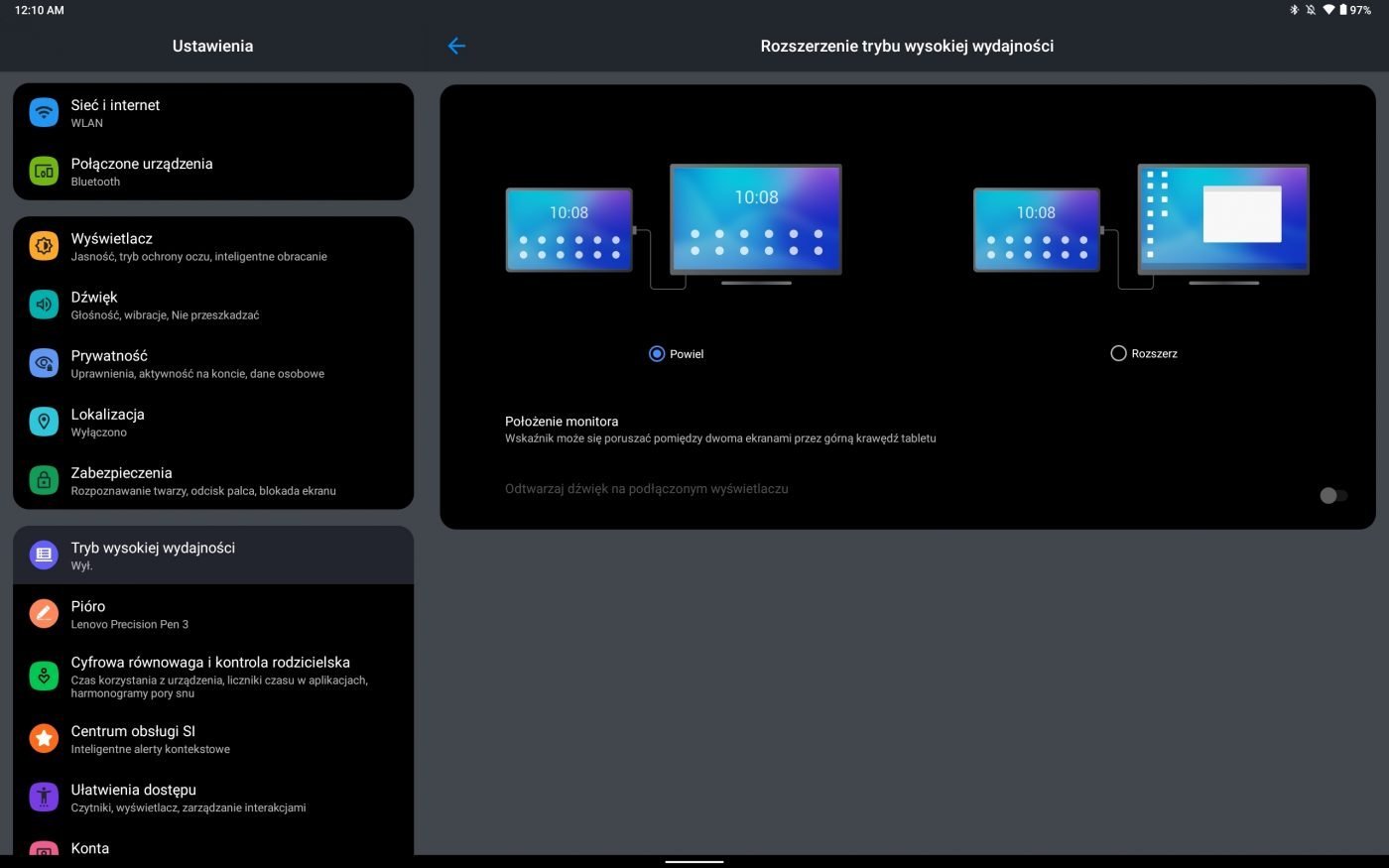
Task: Click the extended display illustration
Action: coord(1141,225)
